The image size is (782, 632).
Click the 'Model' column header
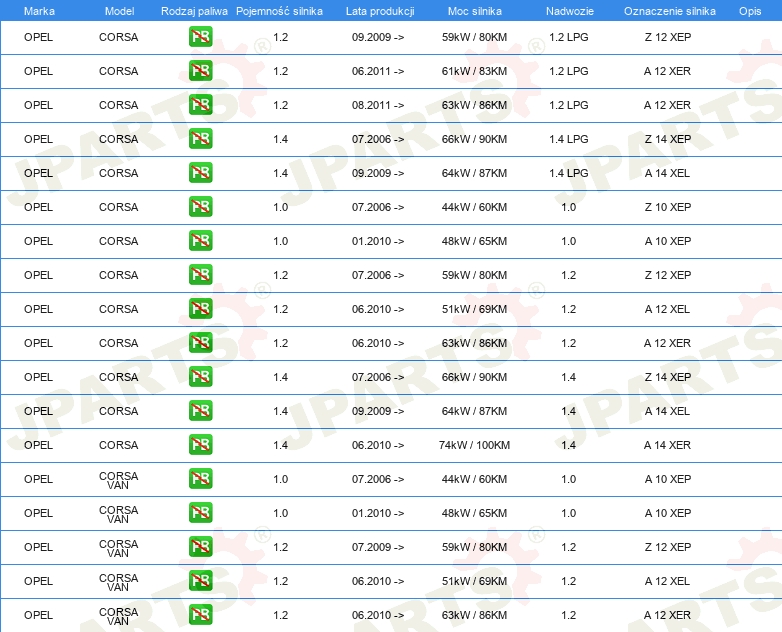click(119, 11)
